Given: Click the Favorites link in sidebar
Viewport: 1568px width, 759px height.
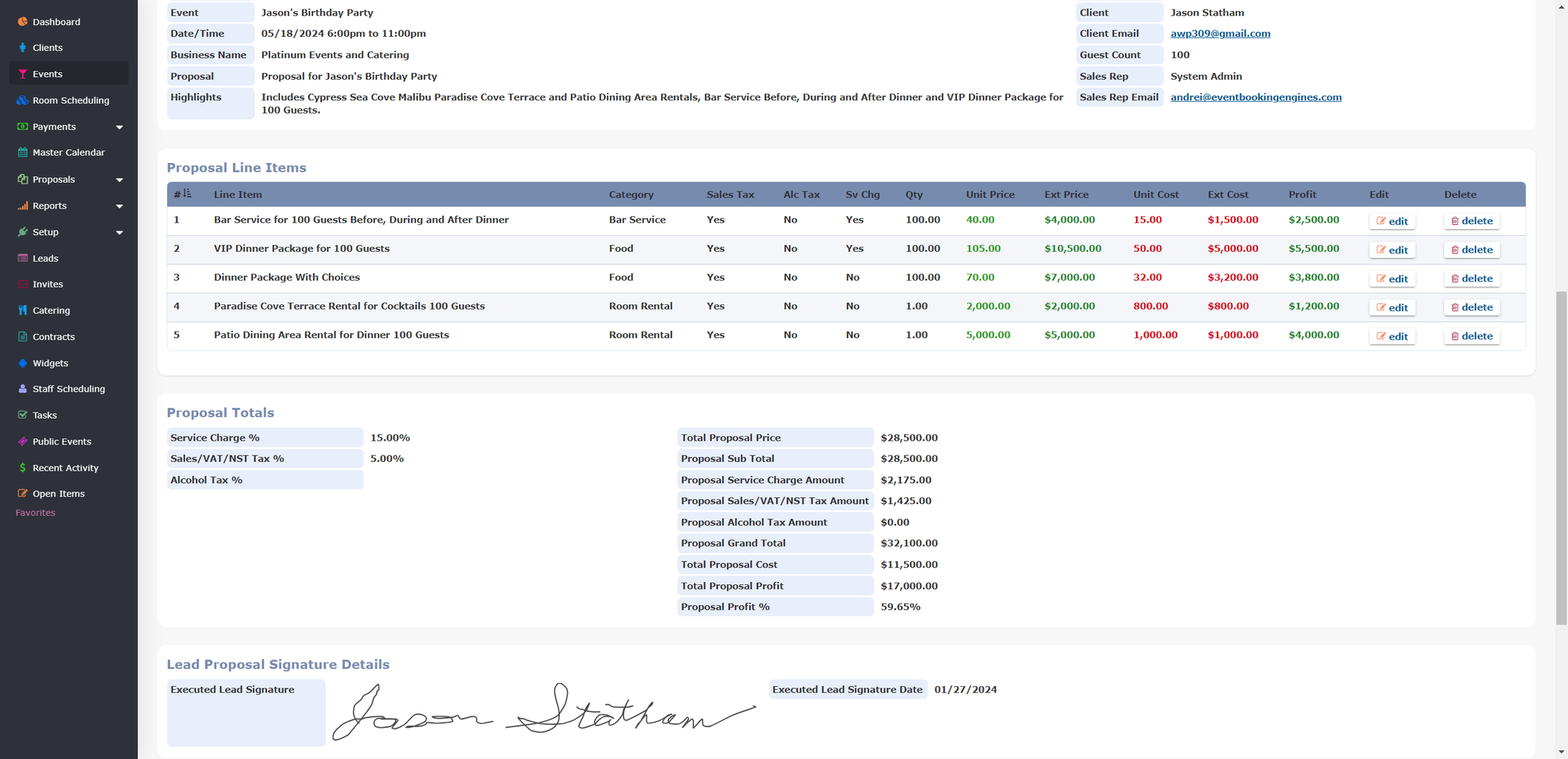Looking at the screenshot, I should [35, 513].
